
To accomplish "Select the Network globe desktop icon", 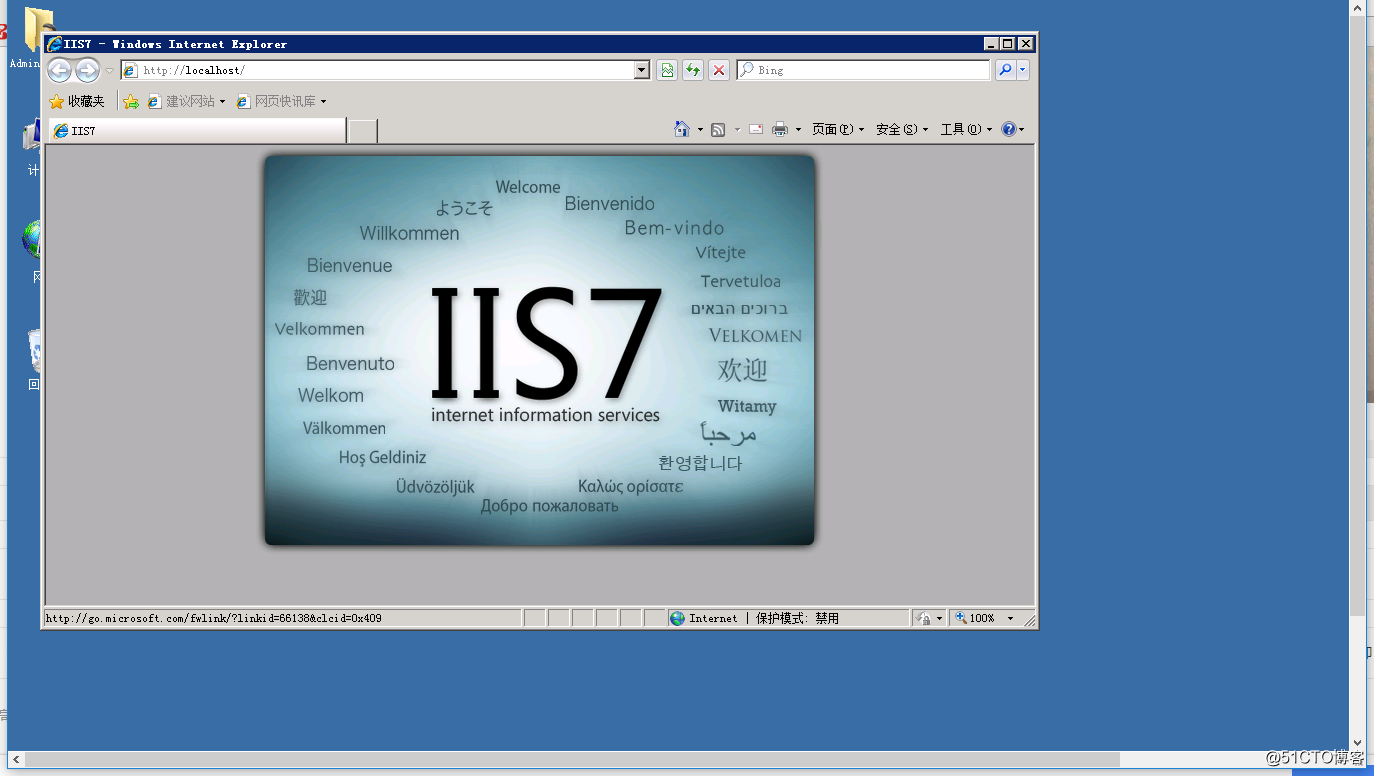I will coord(33,250).
